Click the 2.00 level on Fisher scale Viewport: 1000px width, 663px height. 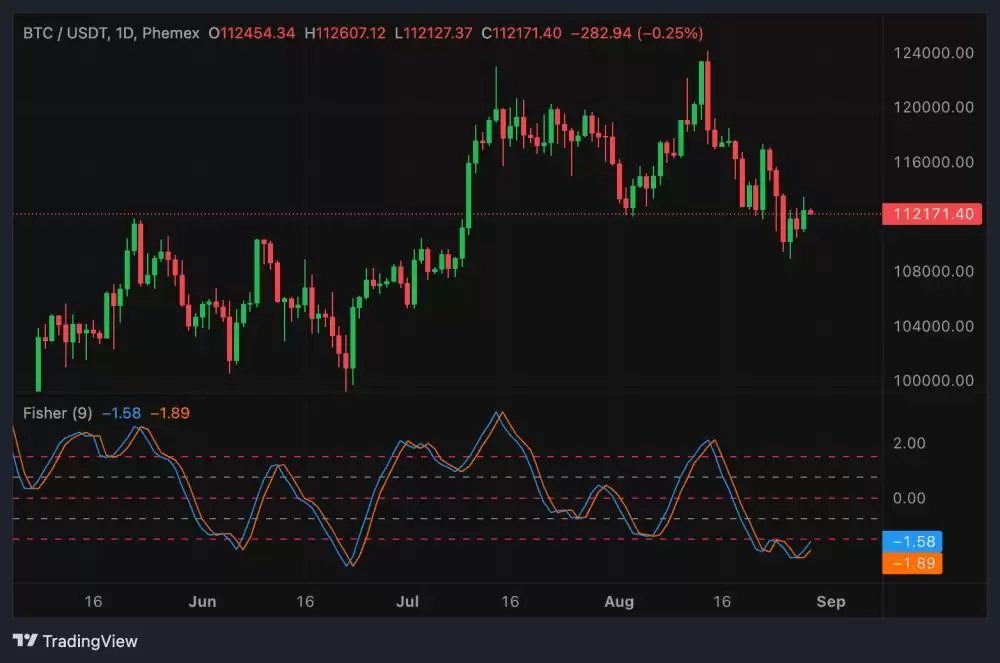pos(909,443)
